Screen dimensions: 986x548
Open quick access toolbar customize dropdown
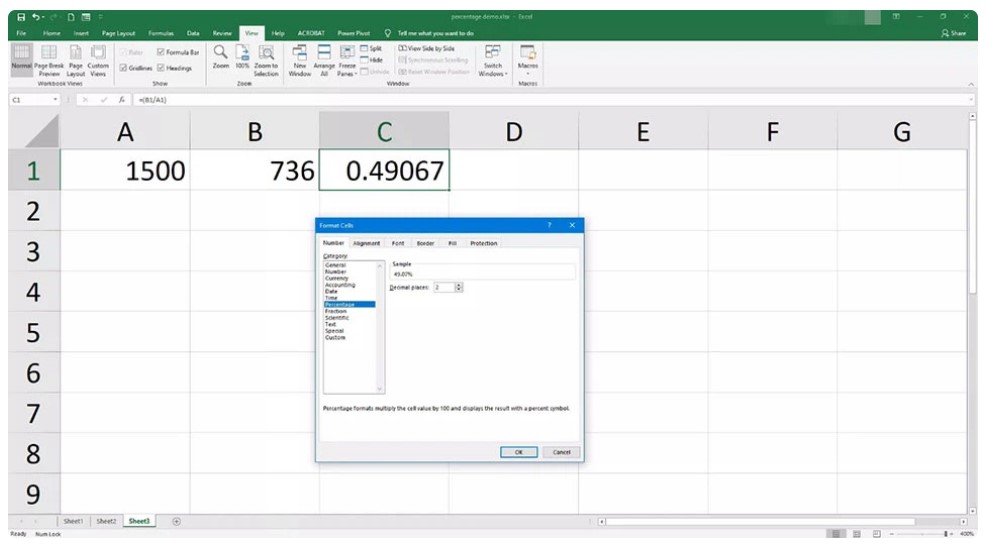pyautogui.click(x=101, y=17)
